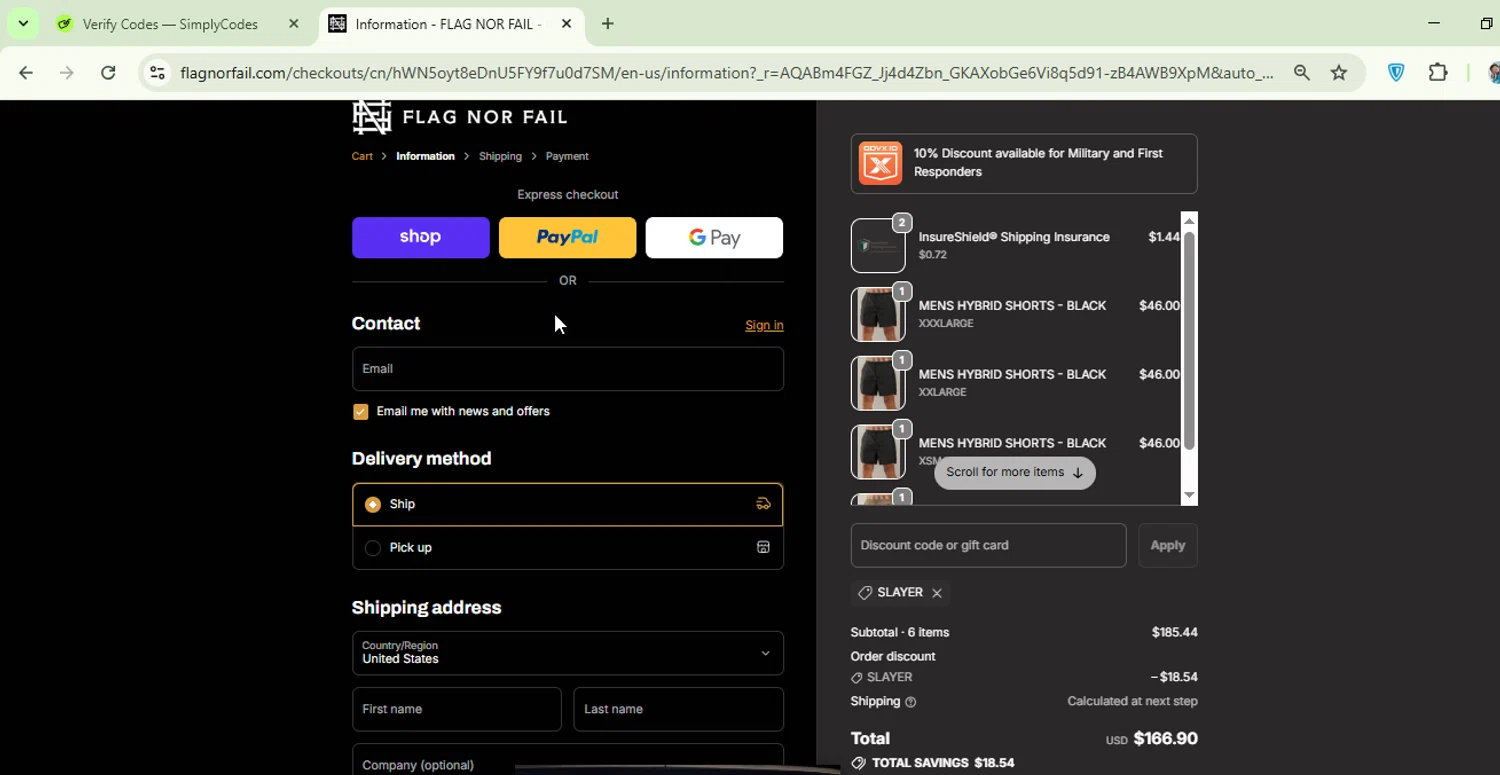Open the Country/Region dropdown
Screen dimensions: 1500x775
[x=567, y=653]
